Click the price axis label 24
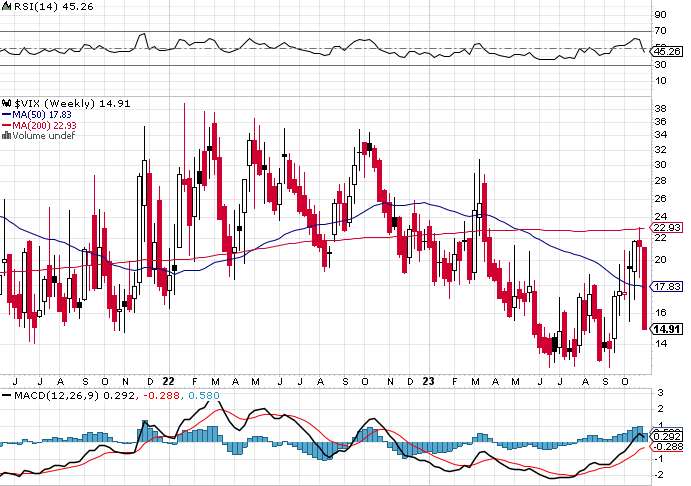The width and height of the screenshot is (691, 486). [x=660, y=216]
